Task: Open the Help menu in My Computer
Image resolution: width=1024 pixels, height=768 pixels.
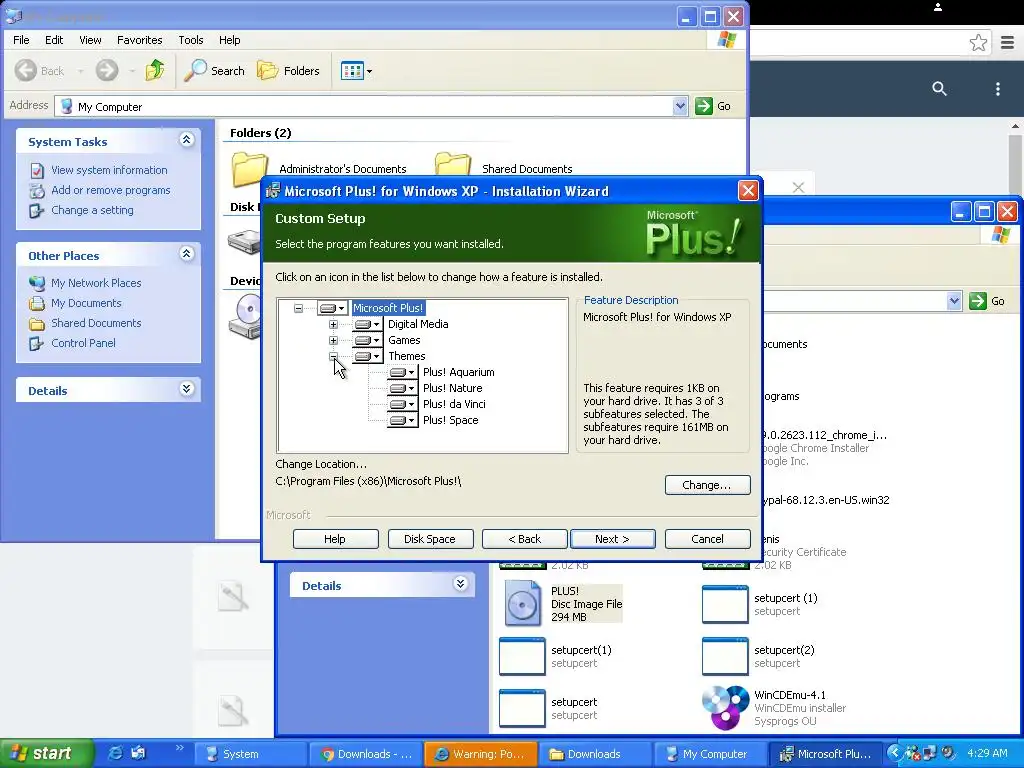Action: [229, 40]
